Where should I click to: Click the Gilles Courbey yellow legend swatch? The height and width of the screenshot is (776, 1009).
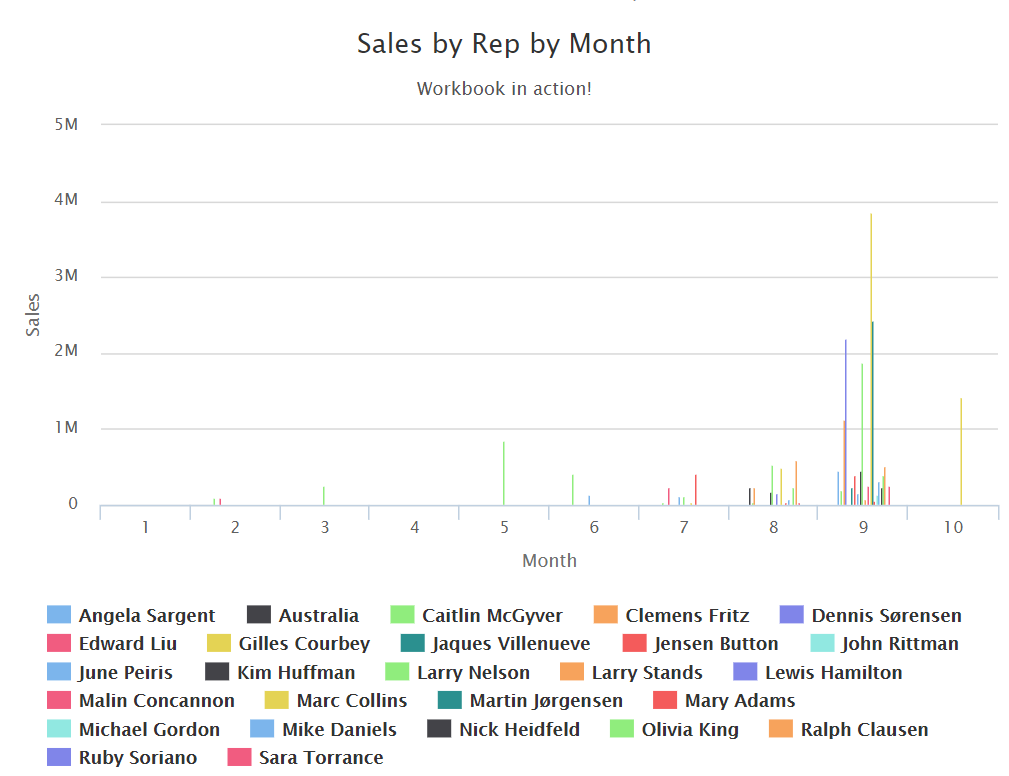click(219, 644)
